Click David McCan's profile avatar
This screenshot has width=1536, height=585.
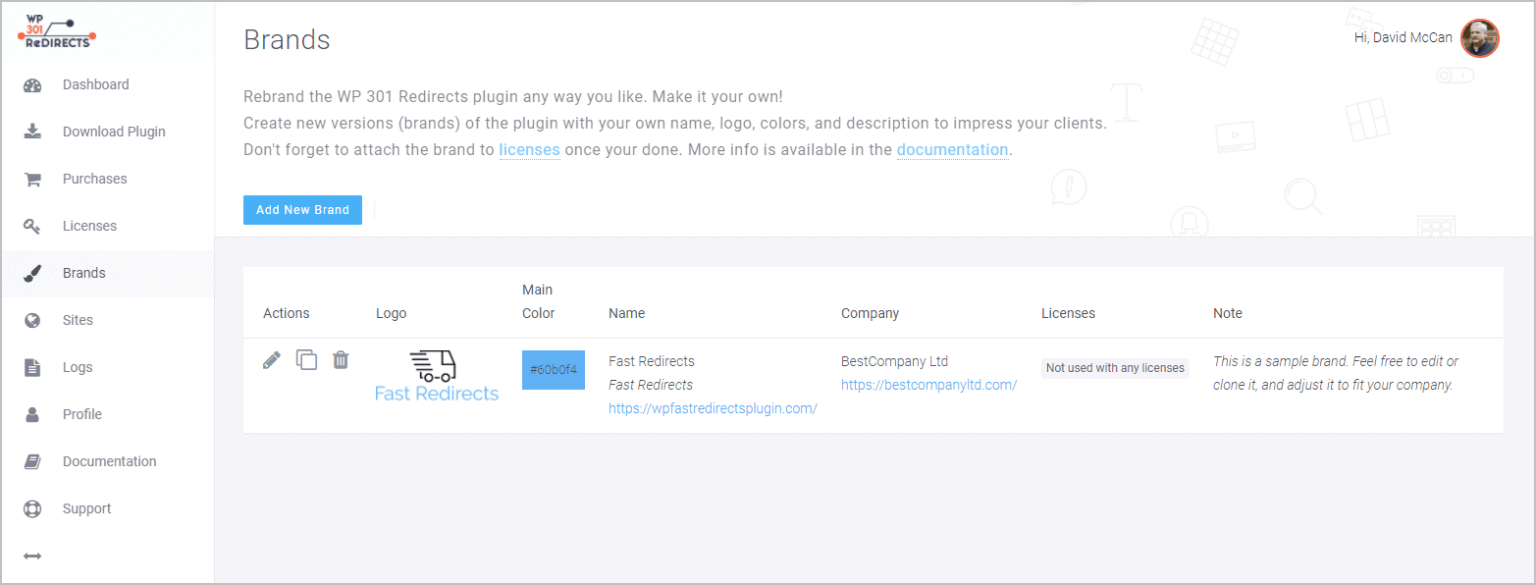pos(1479,38)
